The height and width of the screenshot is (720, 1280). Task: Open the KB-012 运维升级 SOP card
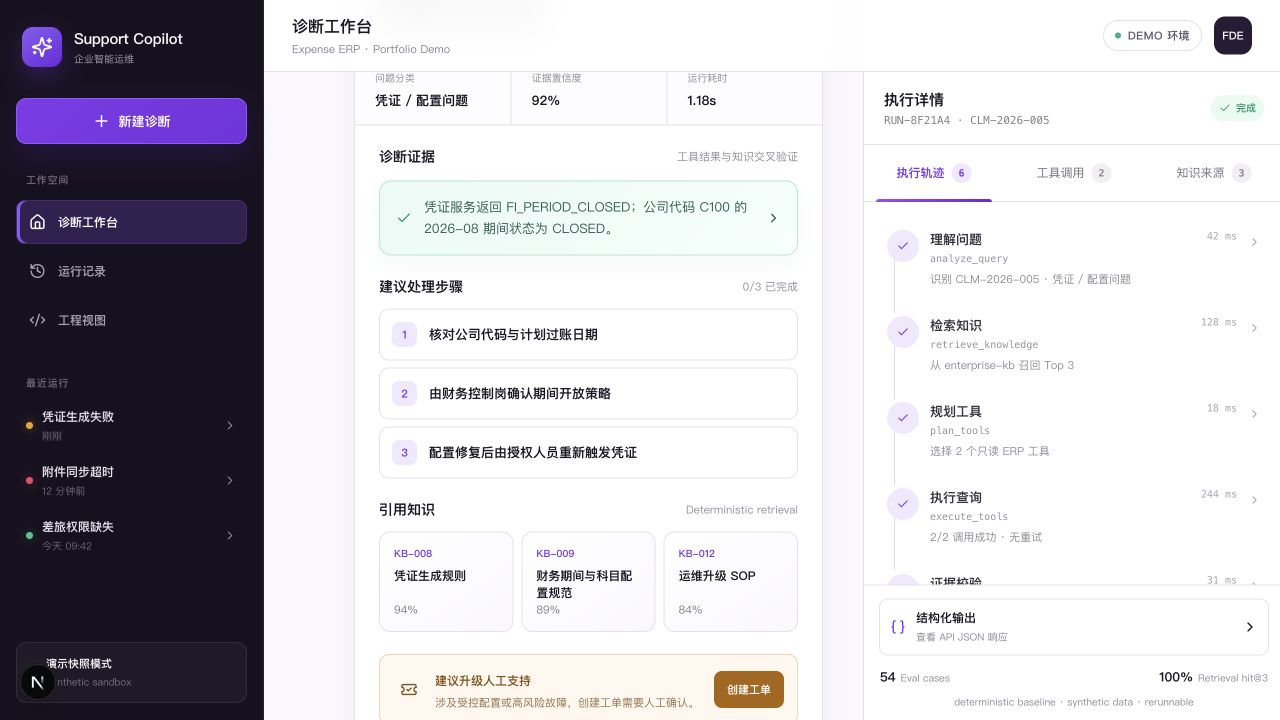(731, 582)
